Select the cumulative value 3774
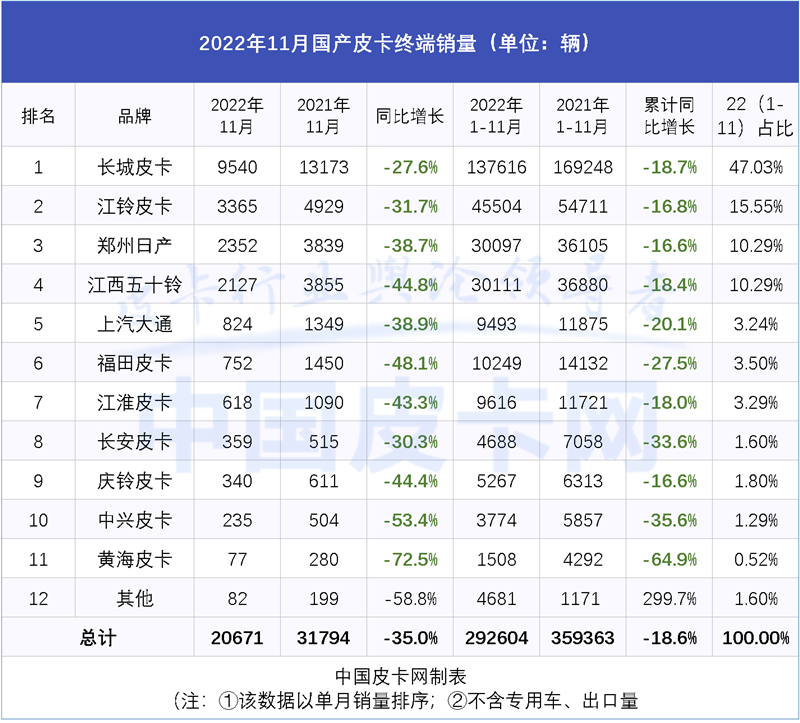The height and width of the screenshot is (723, 800). click(496, 521)
